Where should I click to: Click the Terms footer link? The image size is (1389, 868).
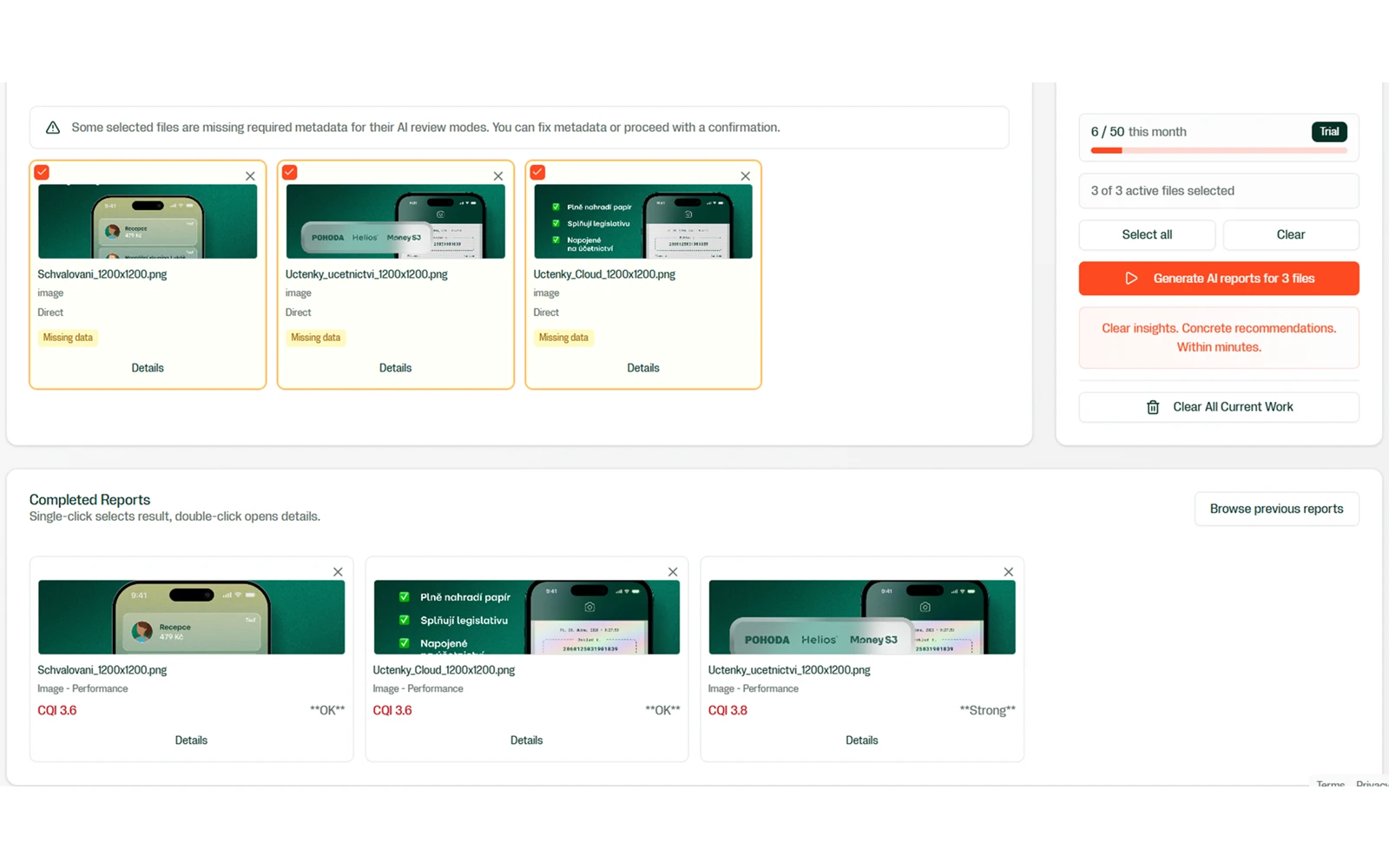pyautogui.click(x=1330, y=784)
